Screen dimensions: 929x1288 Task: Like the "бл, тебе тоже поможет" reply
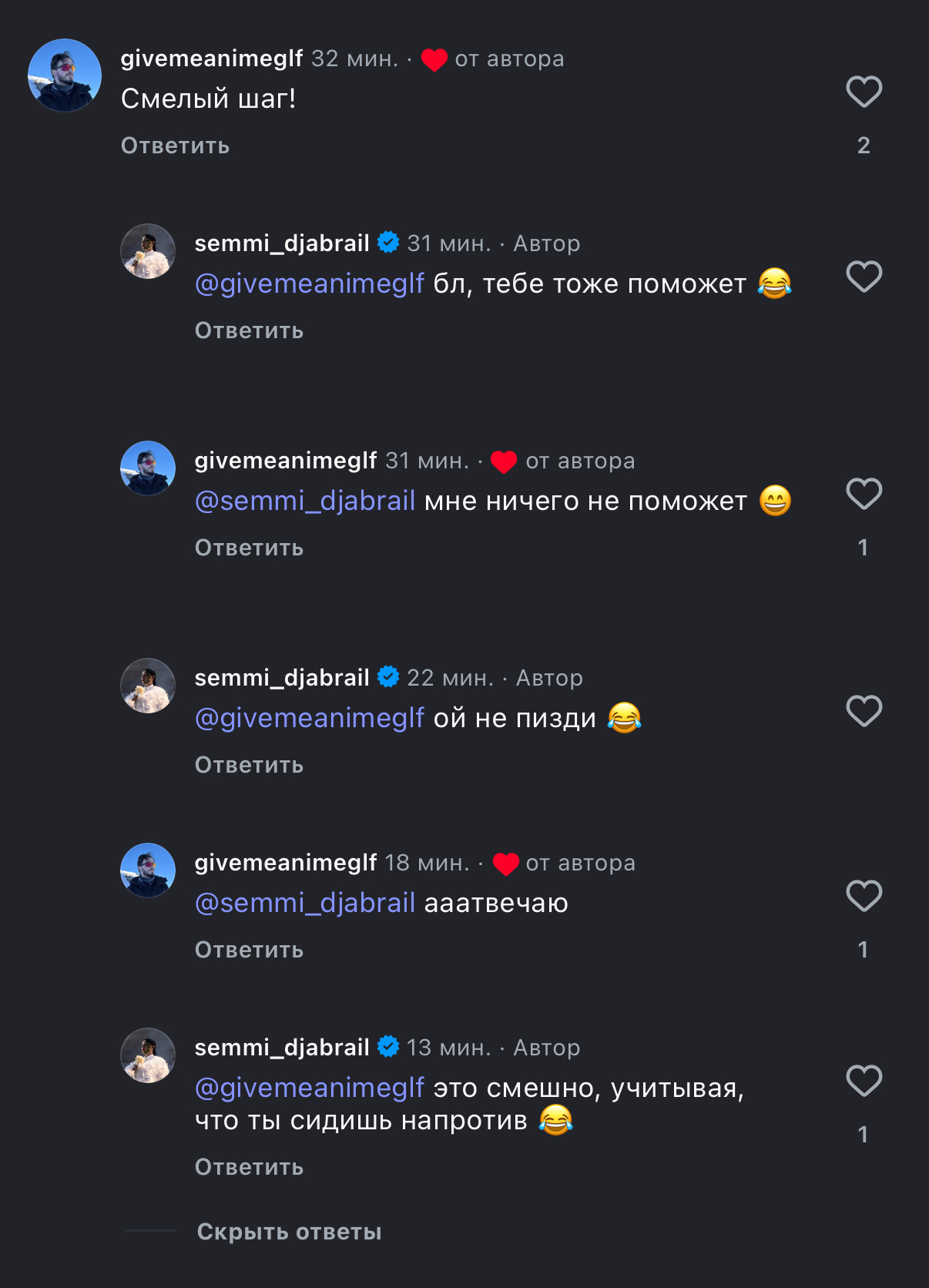tap(864, 277)
